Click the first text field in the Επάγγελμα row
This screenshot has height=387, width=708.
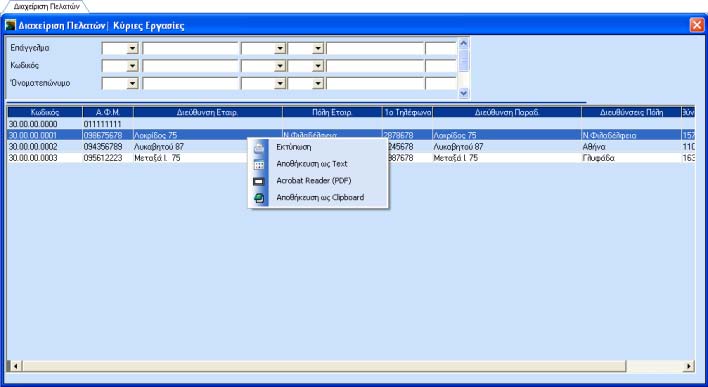pyautogui.click(x=190, y=48)
